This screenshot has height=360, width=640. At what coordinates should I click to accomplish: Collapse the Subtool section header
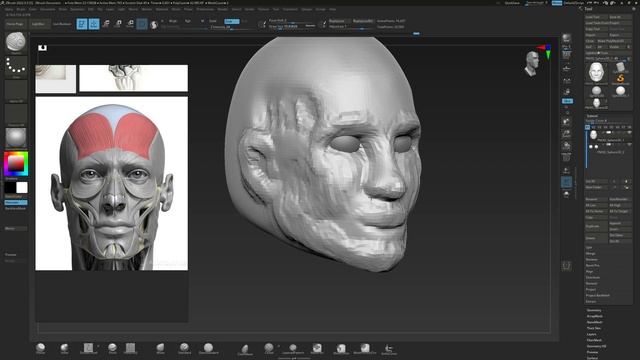592,116
